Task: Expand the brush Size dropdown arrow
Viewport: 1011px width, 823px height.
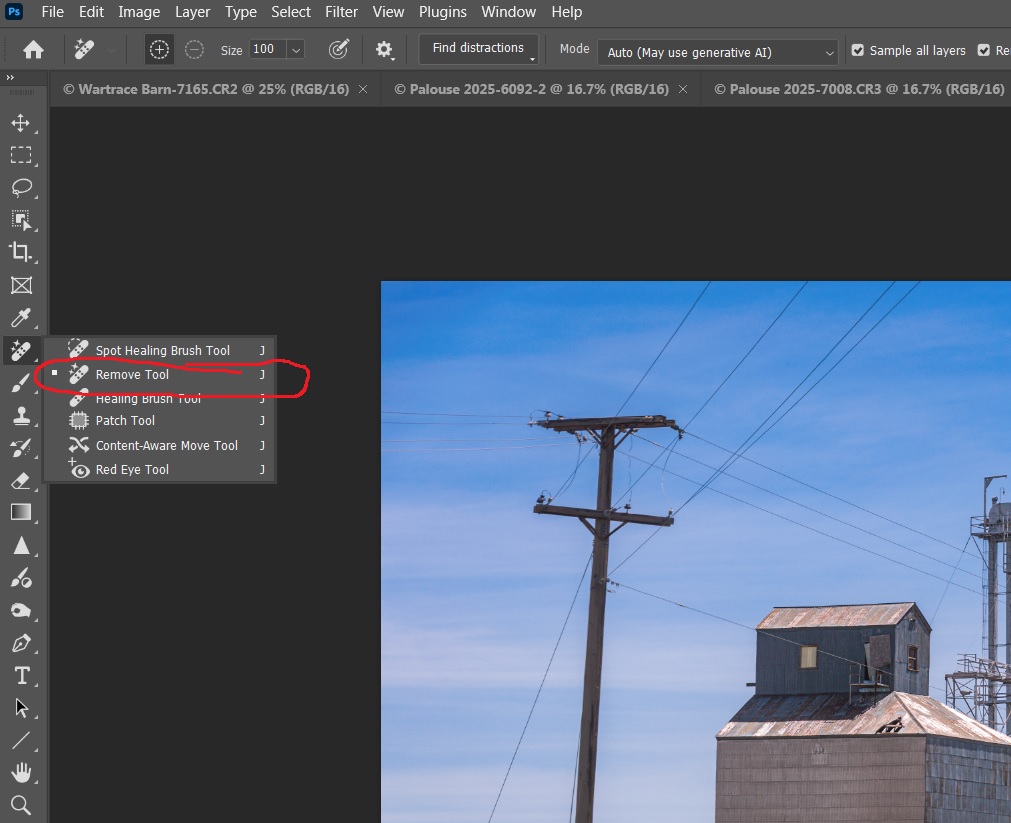Action: (x=295, y=50)
